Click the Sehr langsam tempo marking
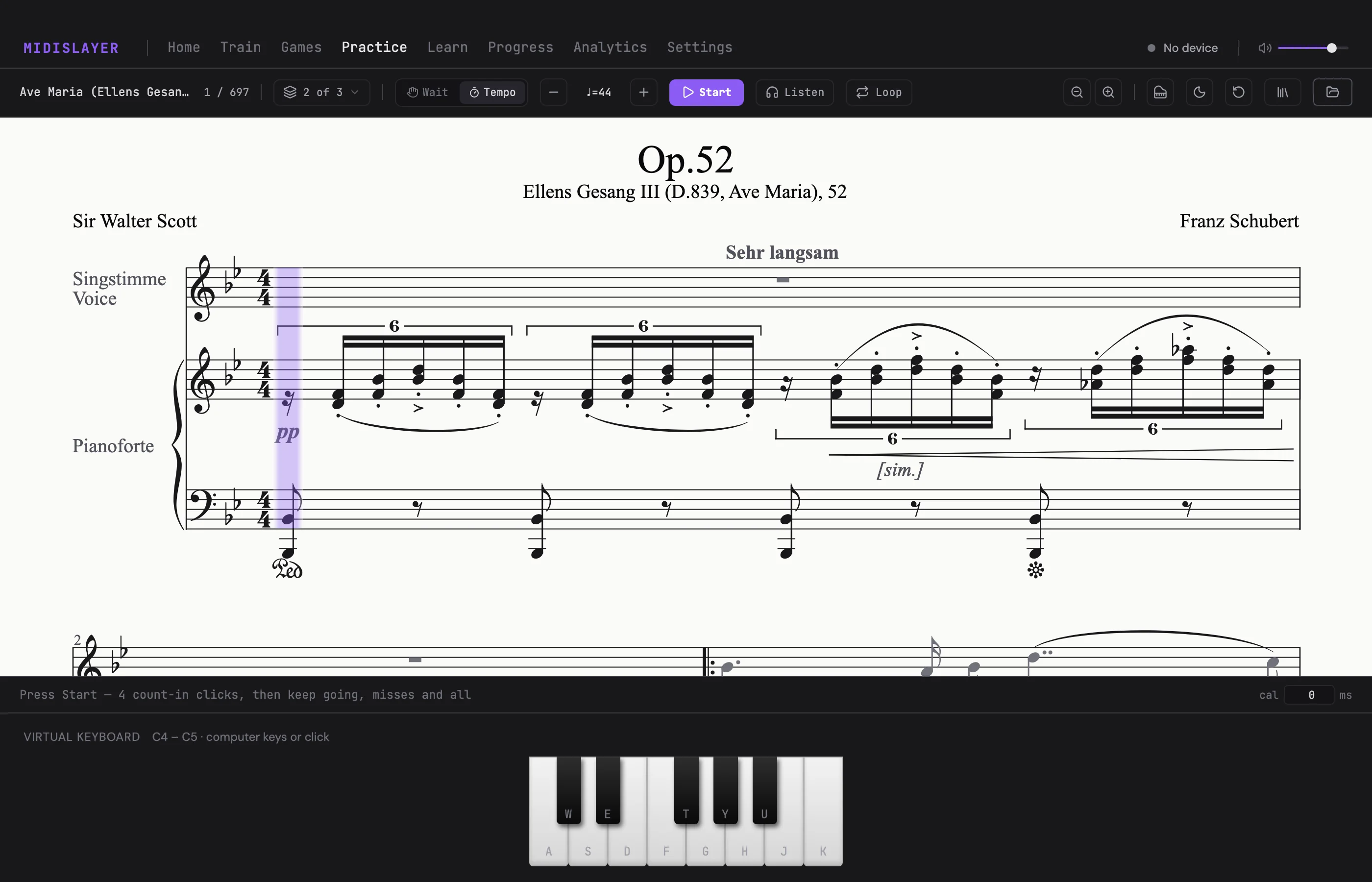 [x=782, y=252]
